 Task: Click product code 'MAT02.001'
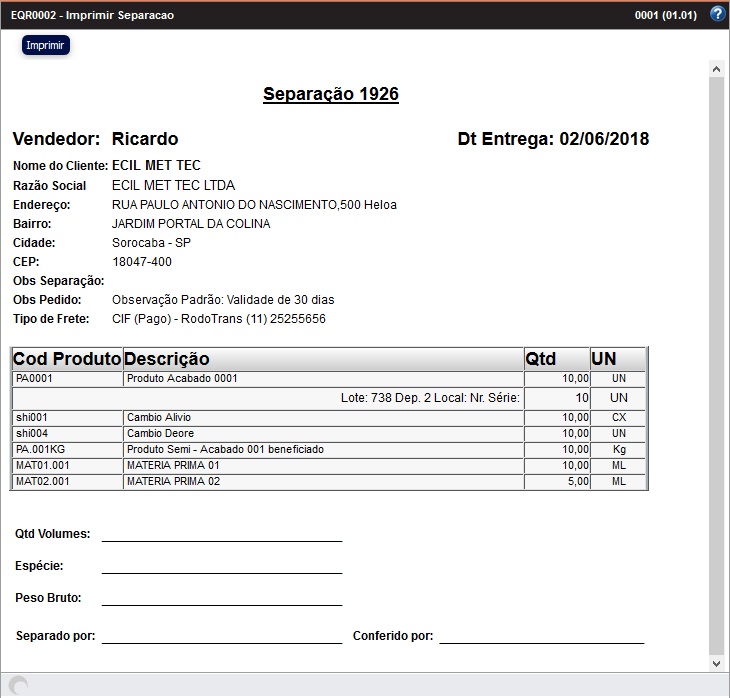[x=42, y=481]
